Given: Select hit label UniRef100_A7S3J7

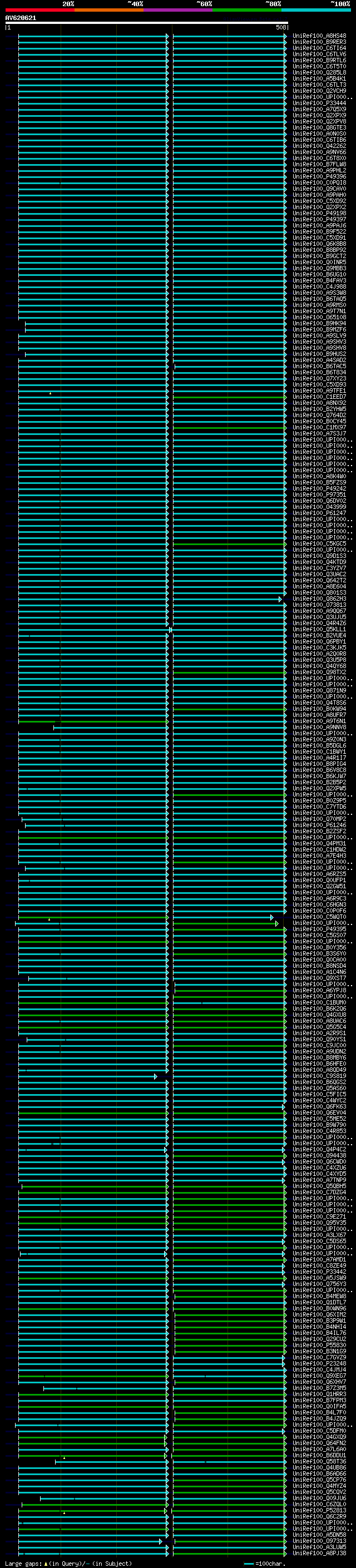Looking at the screenshot, I should point(319,433).
